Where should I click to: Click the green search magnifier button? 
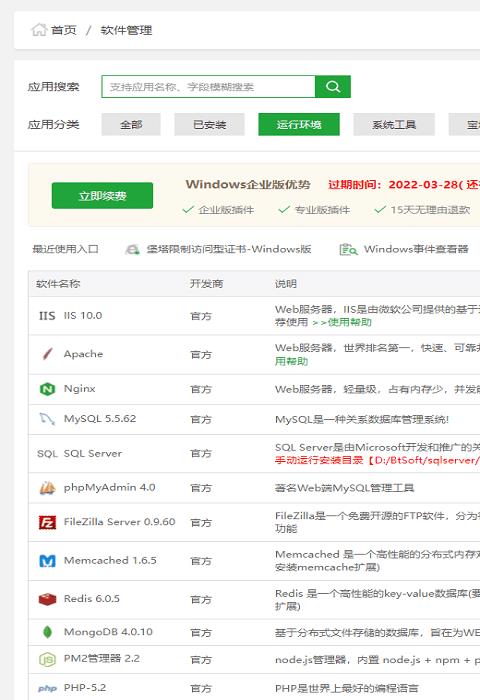(333, 87)
